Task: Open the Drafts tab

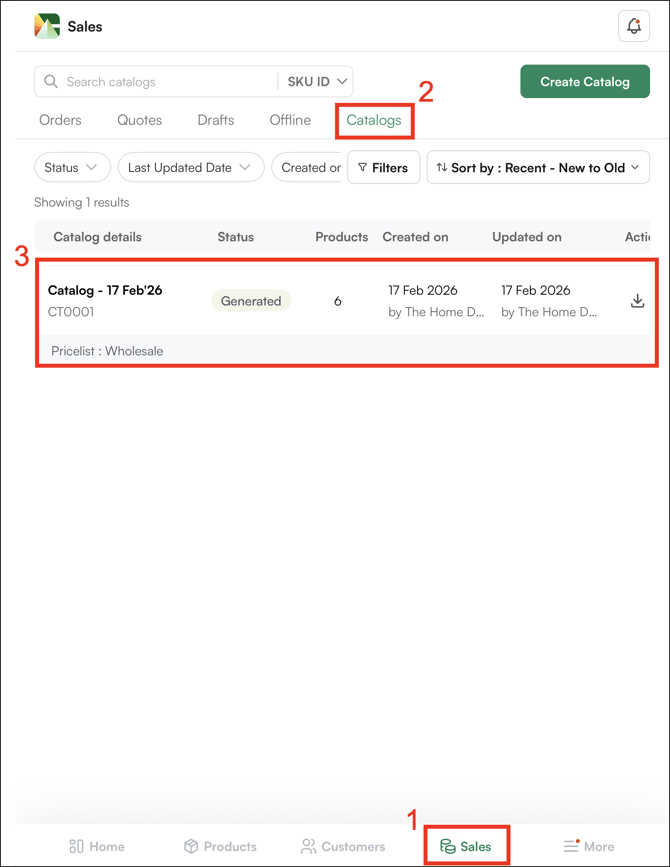Action: pyautogui.click(x=215, y=120)
